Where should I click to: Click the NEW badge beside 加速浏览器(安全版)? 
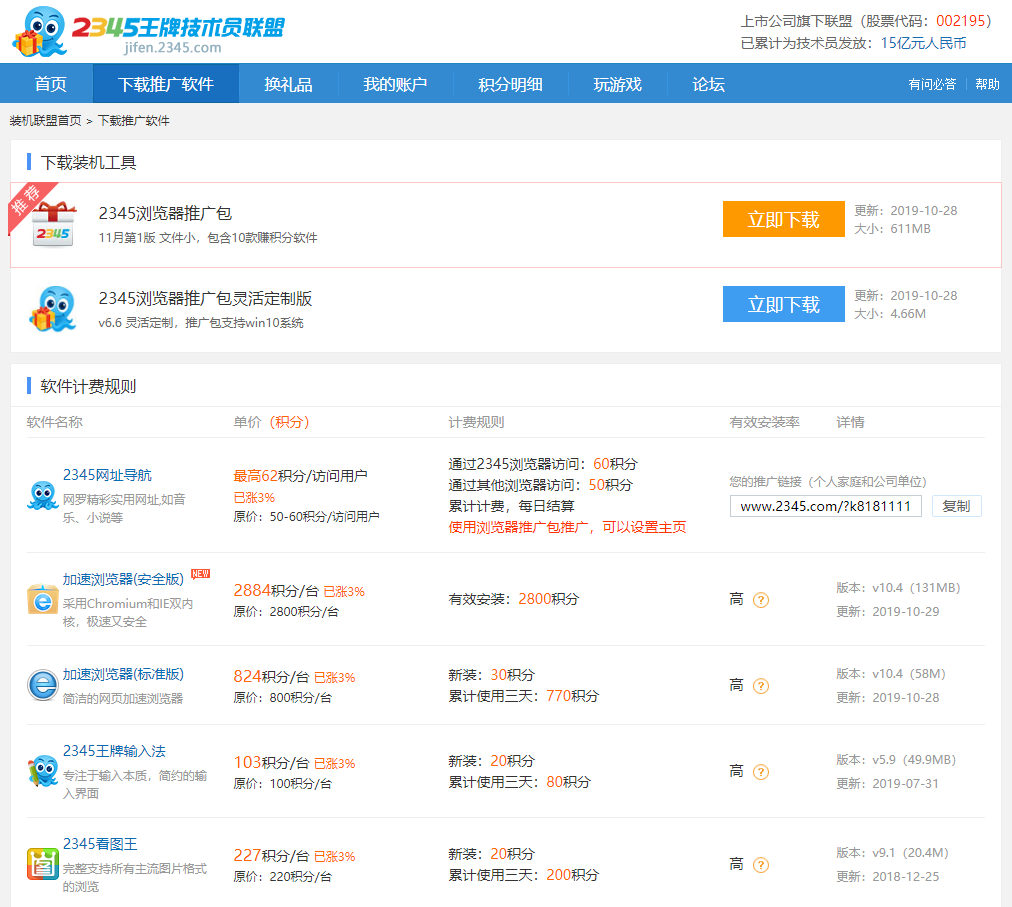[x=201, y=573]
